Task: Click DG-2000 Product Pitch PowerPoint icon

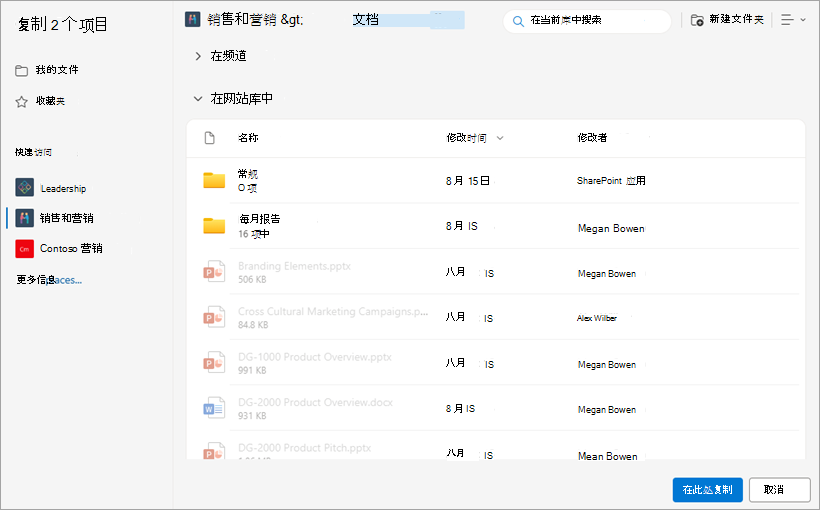Action: click(x=214, y=451)
